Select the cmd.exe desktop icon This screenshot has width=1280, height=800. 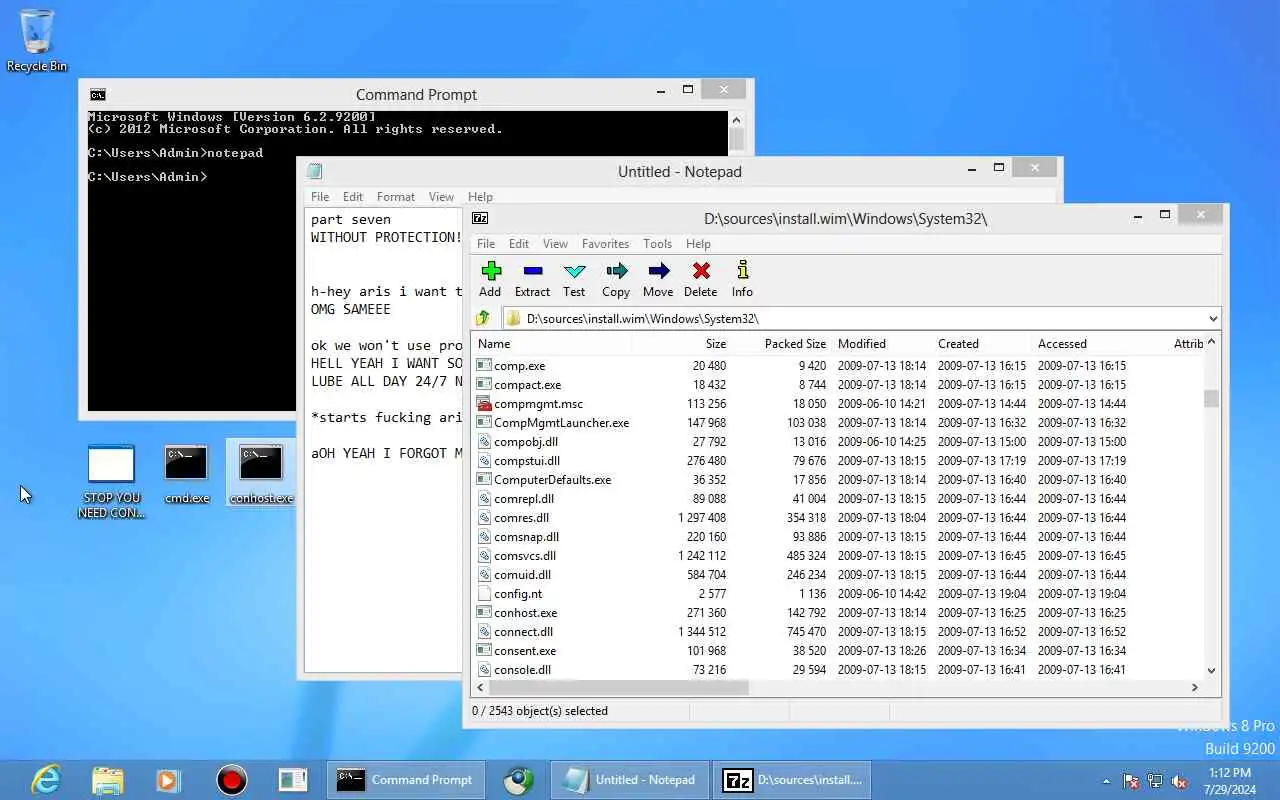coord(187,474)
